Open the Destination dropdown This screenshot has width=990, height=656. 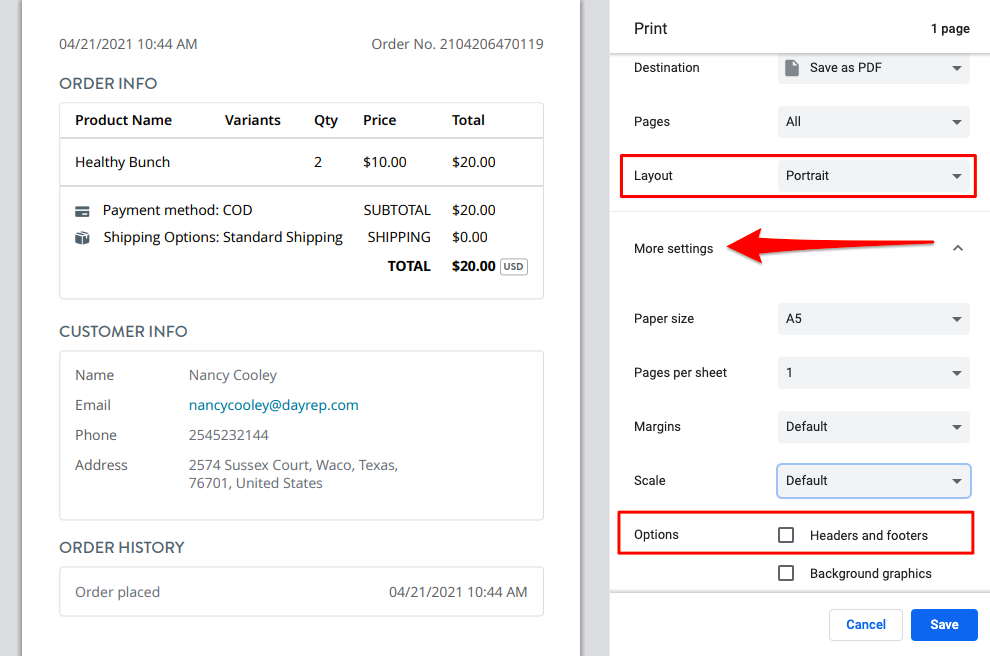873,67
